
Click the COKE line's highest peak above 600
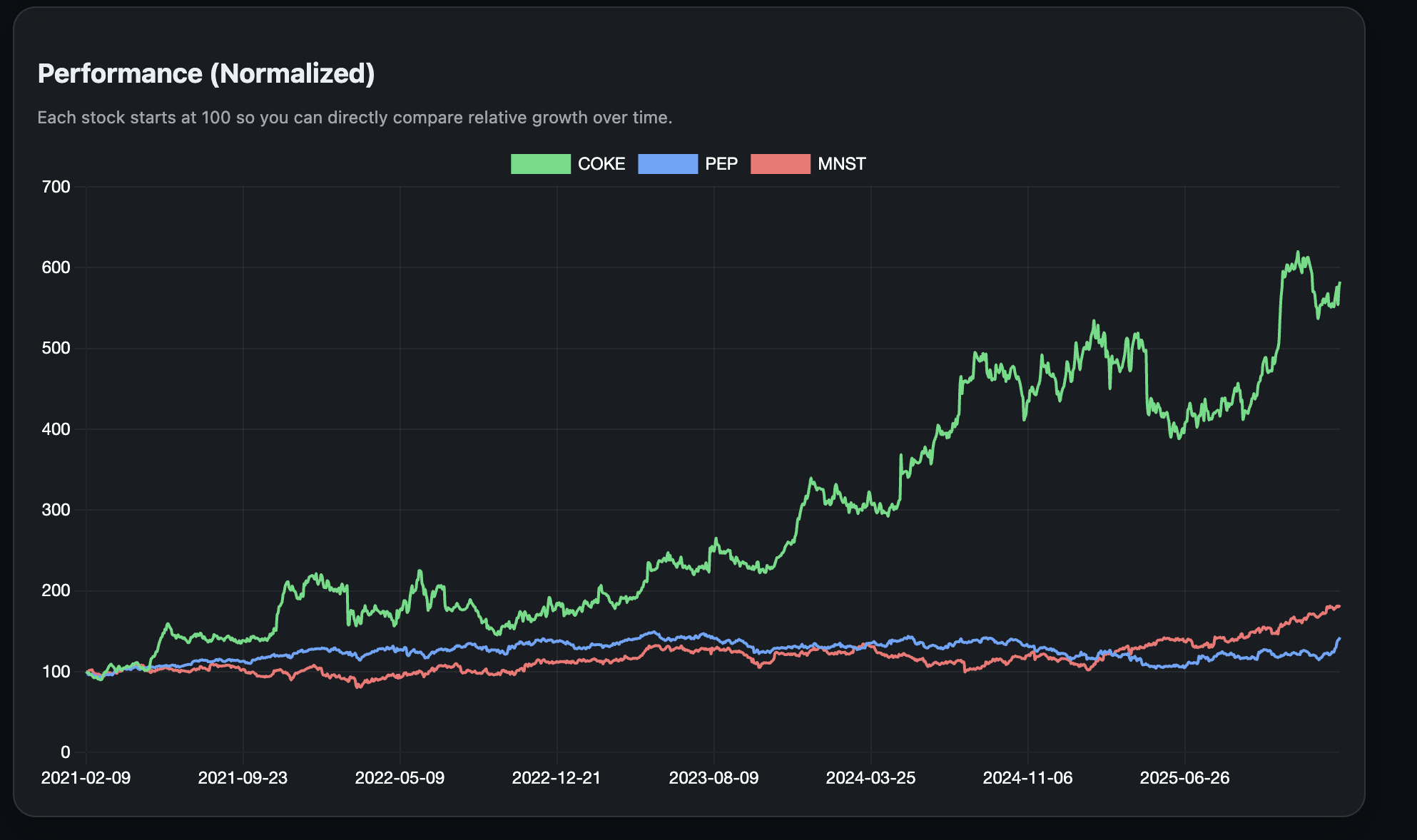1298,252
